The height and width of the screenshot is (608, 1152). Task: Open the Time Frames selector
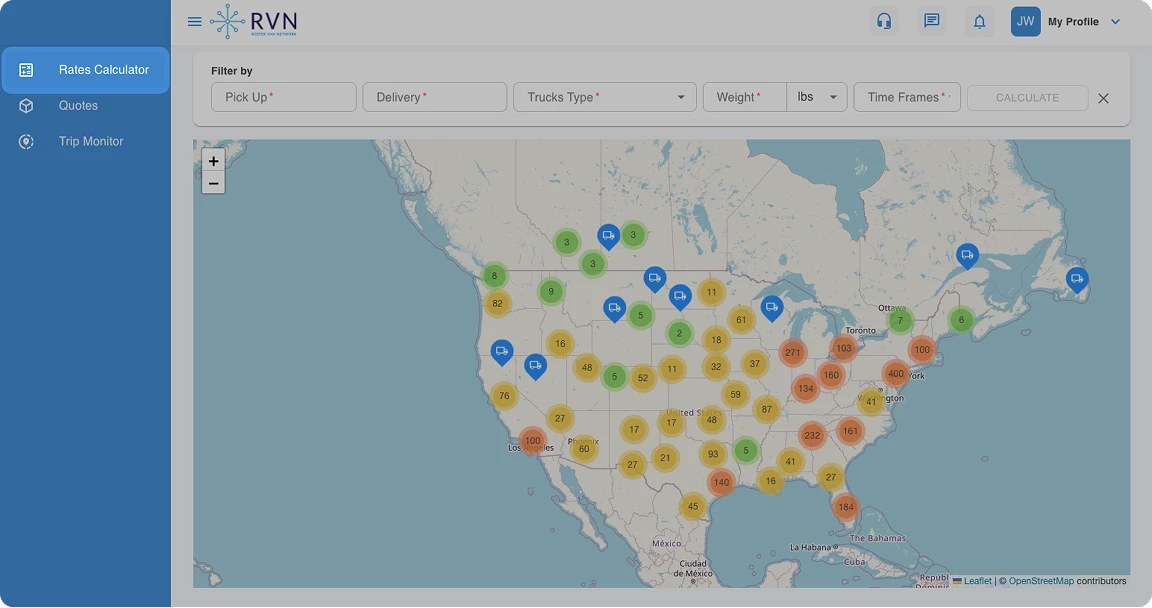[x=907, y=97]
